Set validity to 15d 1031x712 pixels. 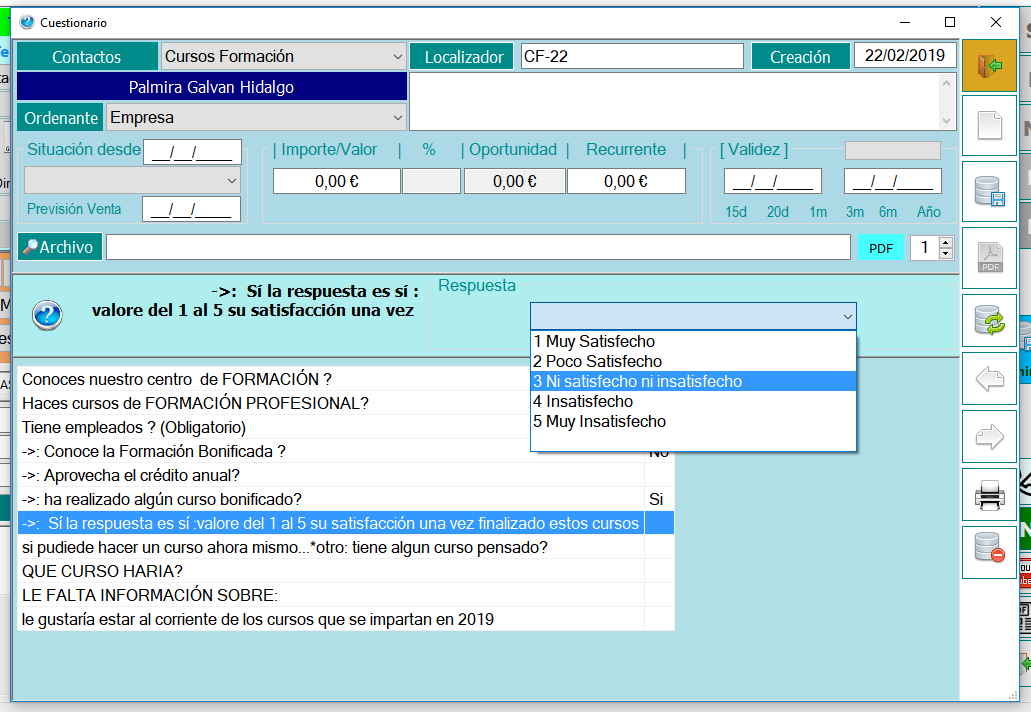click(736, 212)
